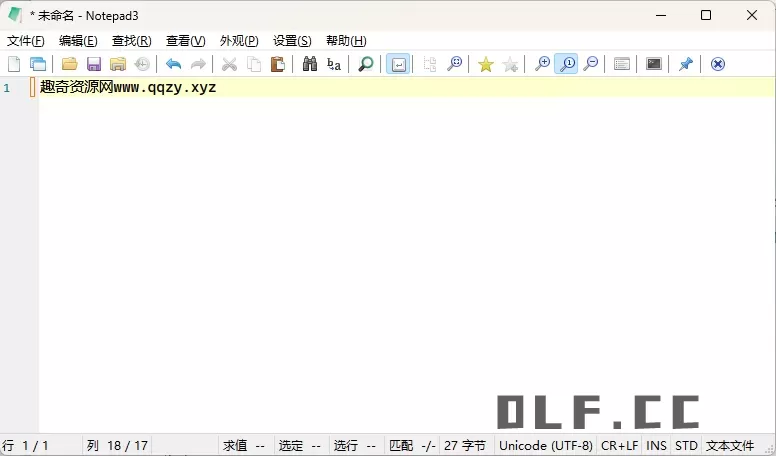Redo edit with gray arrow
The width and height of the screenshot is (776, 456).
pos(198,64)
